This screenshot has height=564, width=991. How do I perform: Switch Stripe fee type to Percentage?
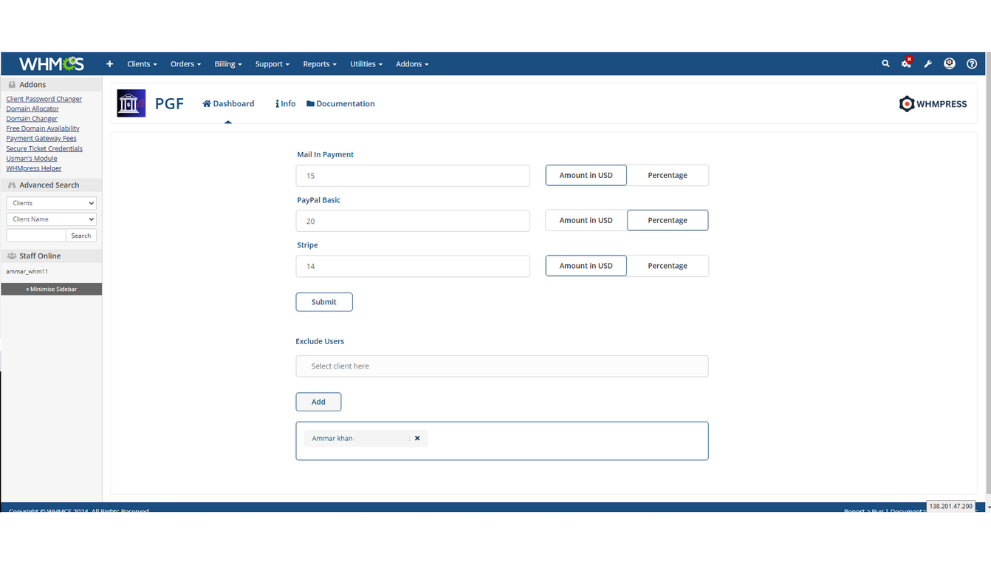pos(667,266)
